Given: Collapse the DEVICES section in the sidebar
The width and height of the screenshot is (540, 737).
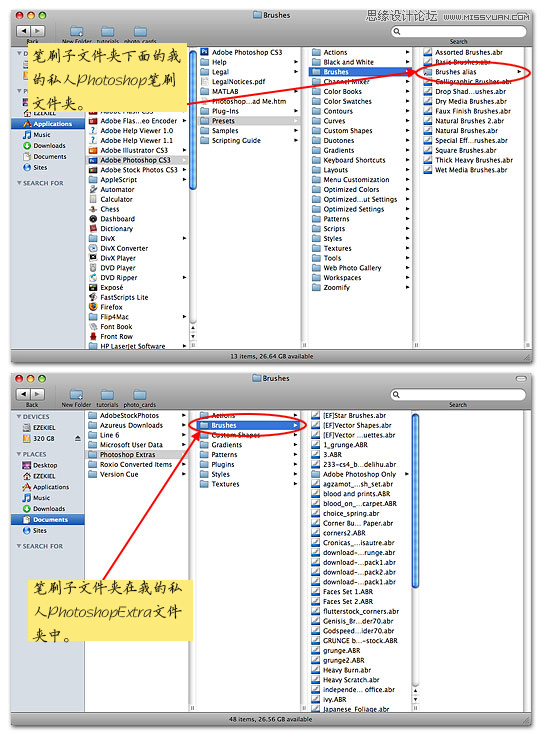Looking at the screenshot, I should point(19,416).
